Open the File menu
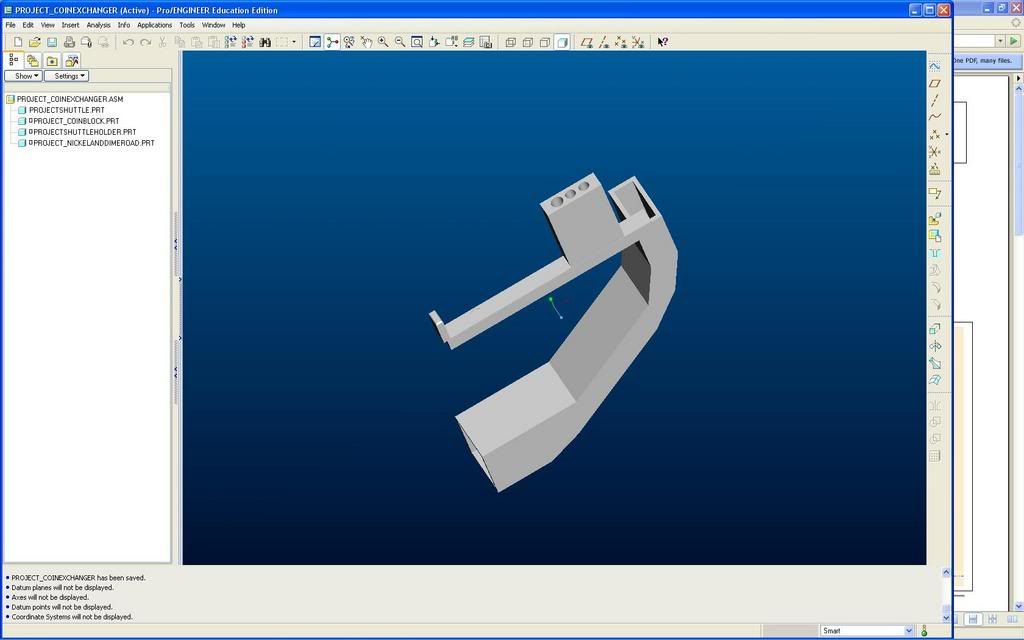Viewport: 1024px width, 640px height. [10, 25]
